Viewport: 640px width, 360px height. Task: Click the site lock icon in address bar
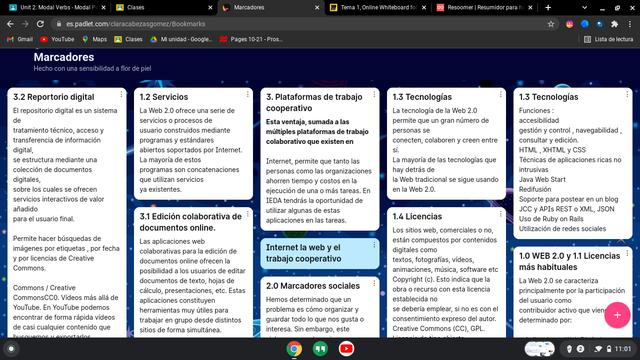[x=59, y=24]
